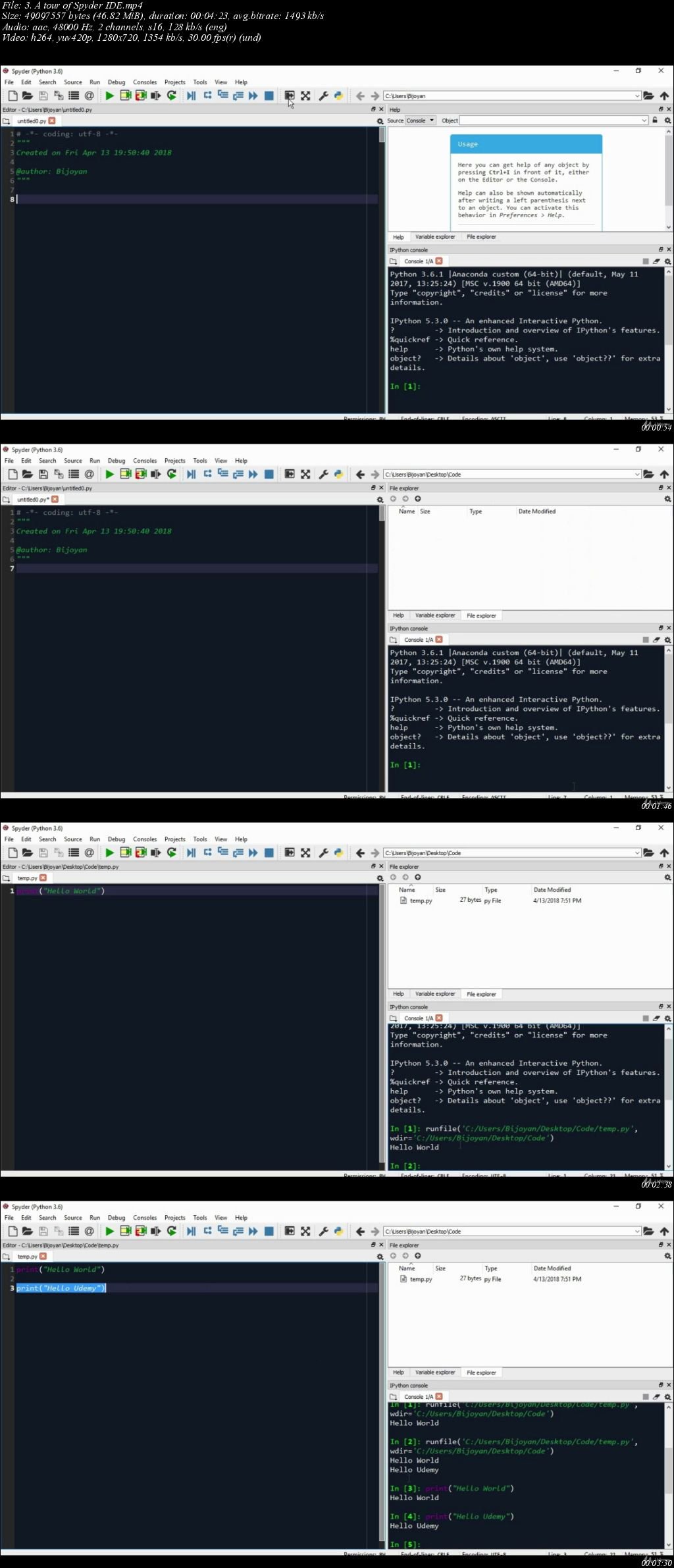Open Preferences wrench icon in 00:00:54 frame
This screenshot has width=674, height=1568.
coord(323,95)
